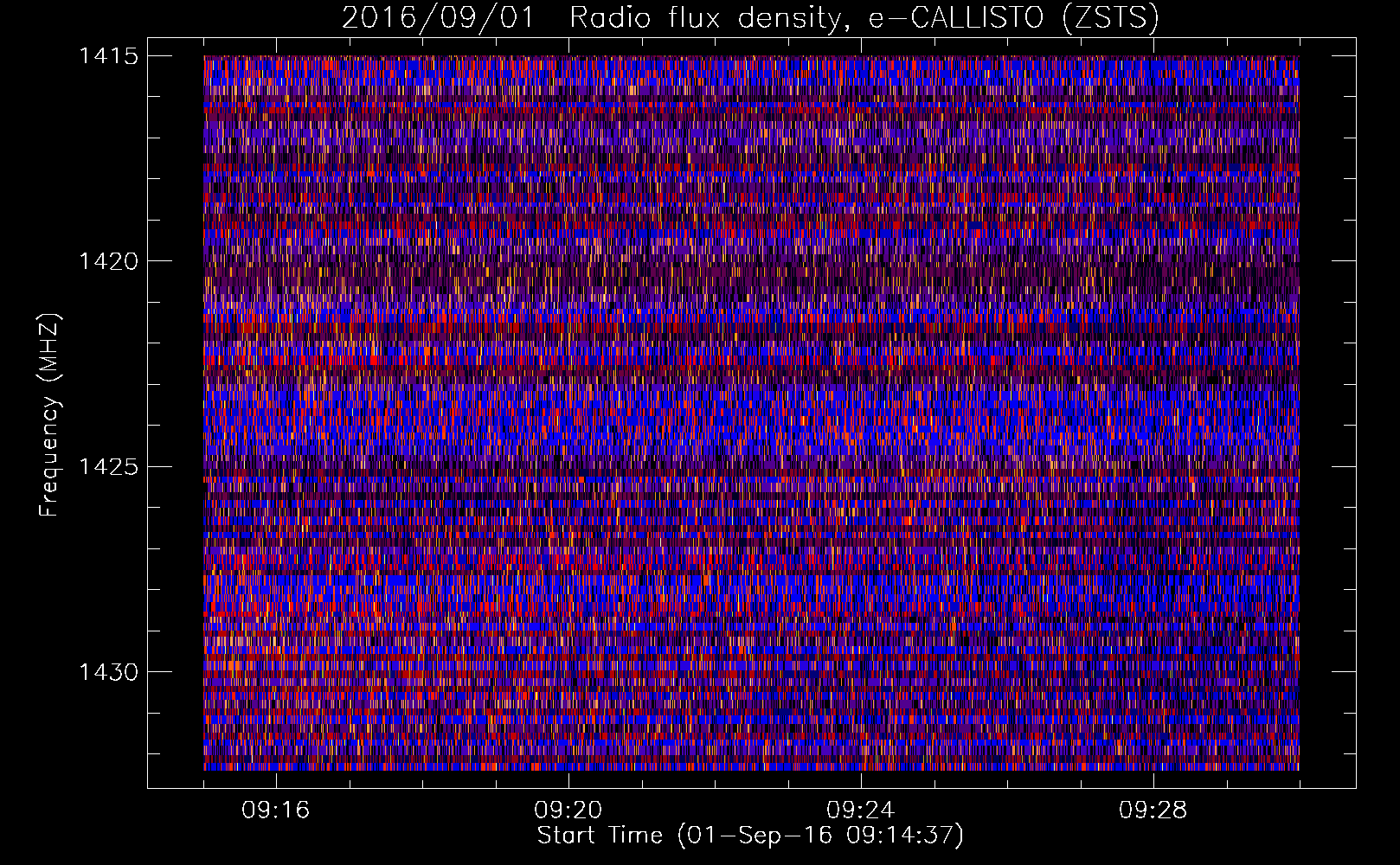Screen dimensions: 1400x865
Task: Click the 09:20 time tick label
Action: 568,811
